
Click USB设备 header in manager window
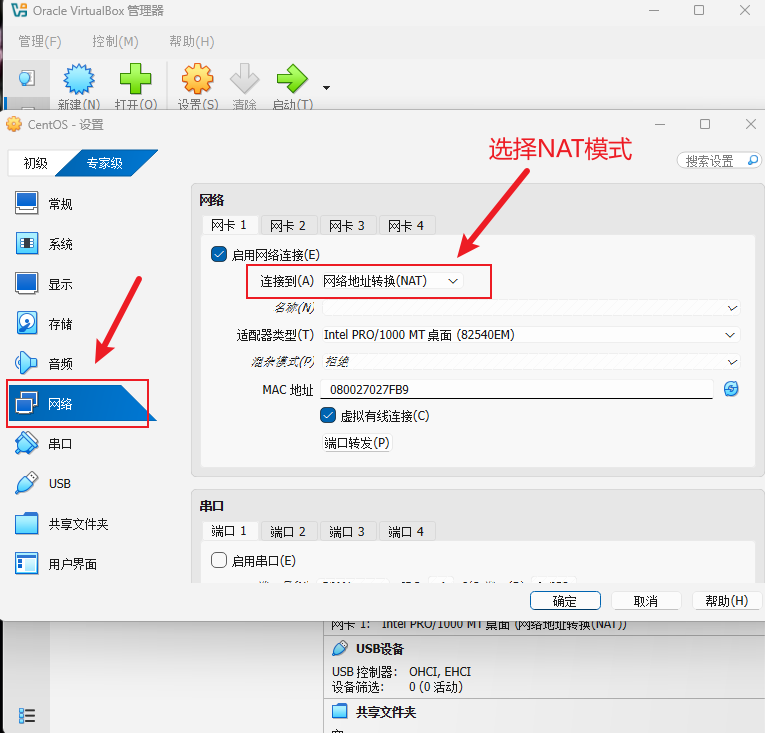coord(380,649)
